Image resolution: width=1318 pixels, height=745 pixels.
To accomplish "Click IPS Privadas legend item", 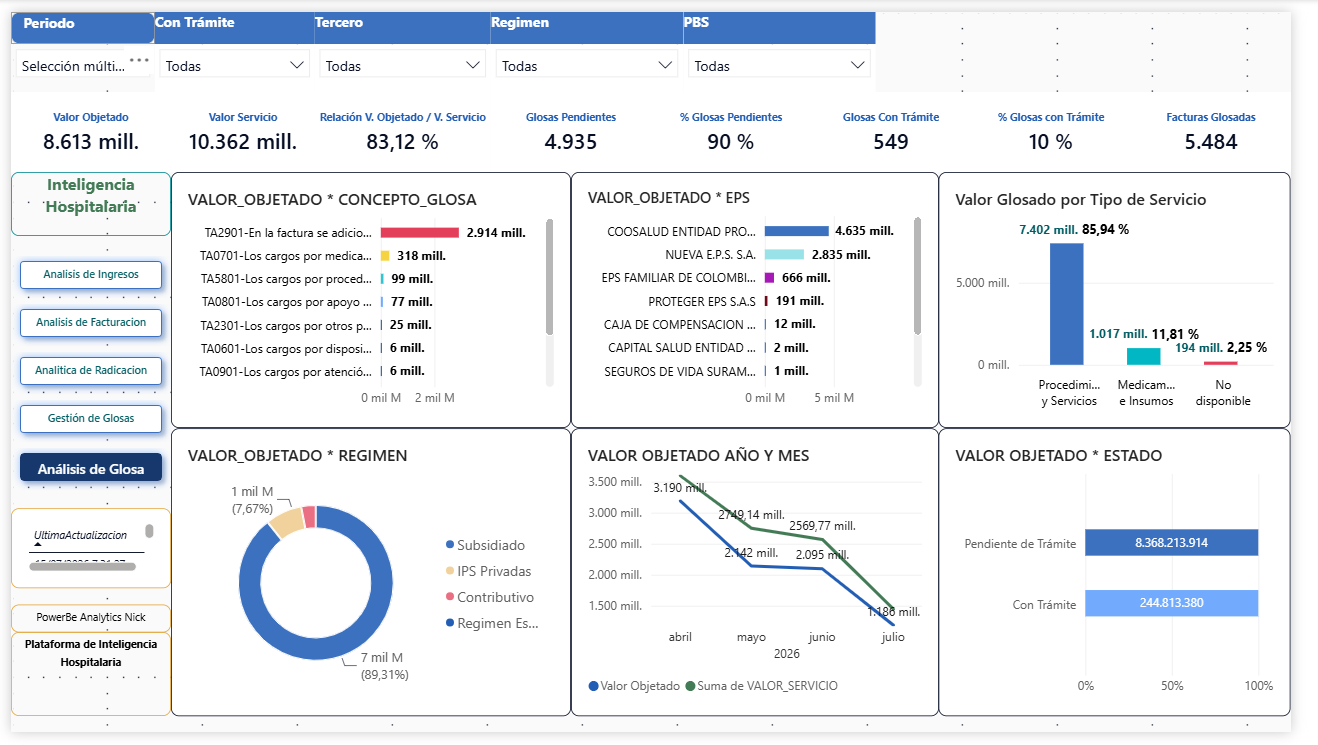I will click(x=488, y=571).
